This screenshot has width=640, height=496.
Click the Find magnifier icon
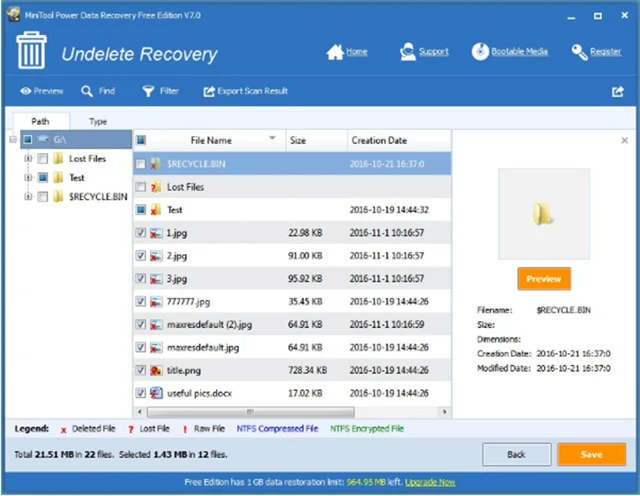[87, 91]
